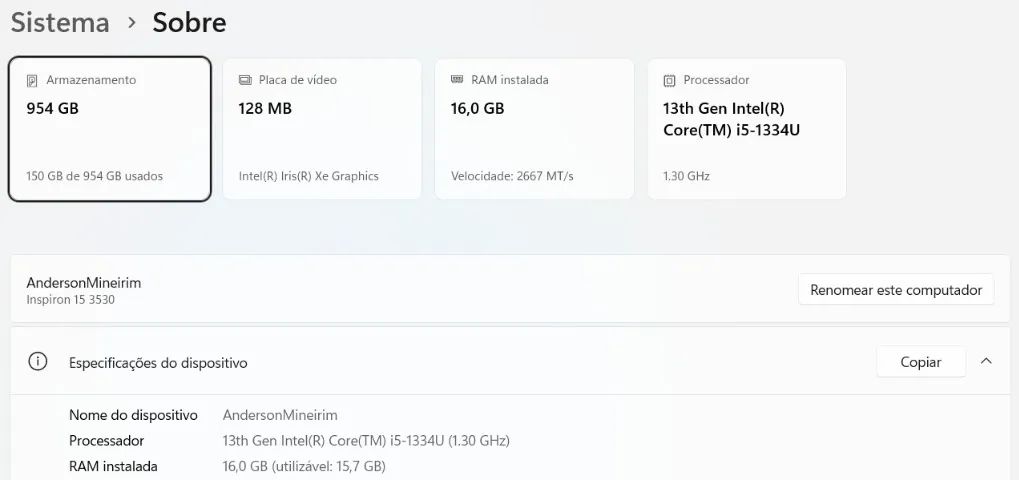Select the AndersonMineirim computer name heading
Screen dimensions: 1019x480
pos(84,283)
